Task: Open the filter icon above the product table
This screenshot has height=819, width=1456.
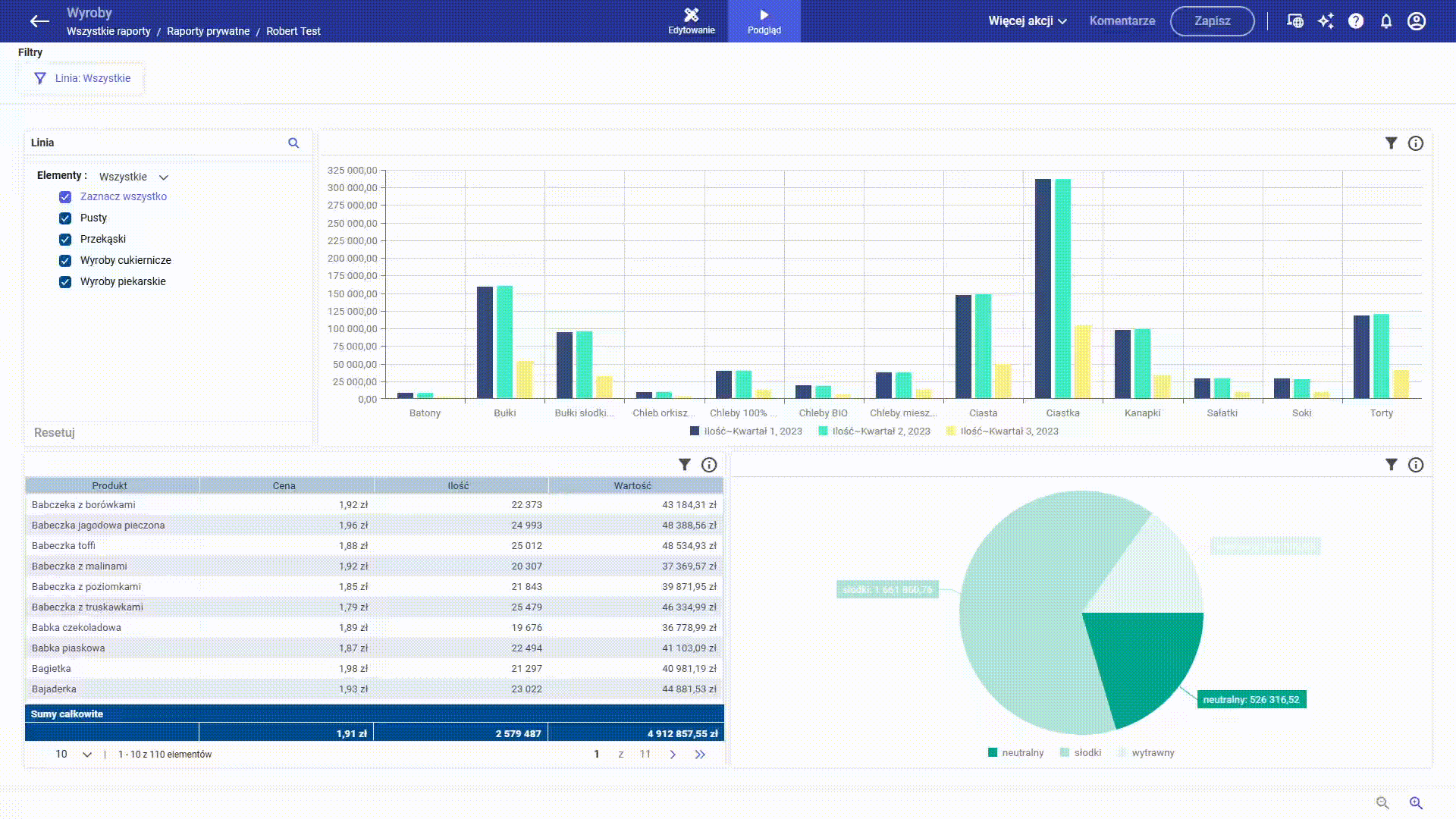Action: click(685, 465)
